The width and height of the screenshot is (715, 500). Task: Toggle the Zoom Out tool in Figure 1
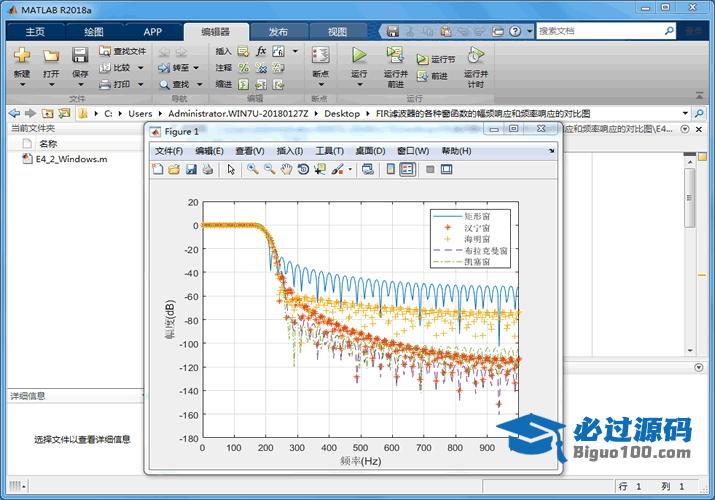click(269, 170)
